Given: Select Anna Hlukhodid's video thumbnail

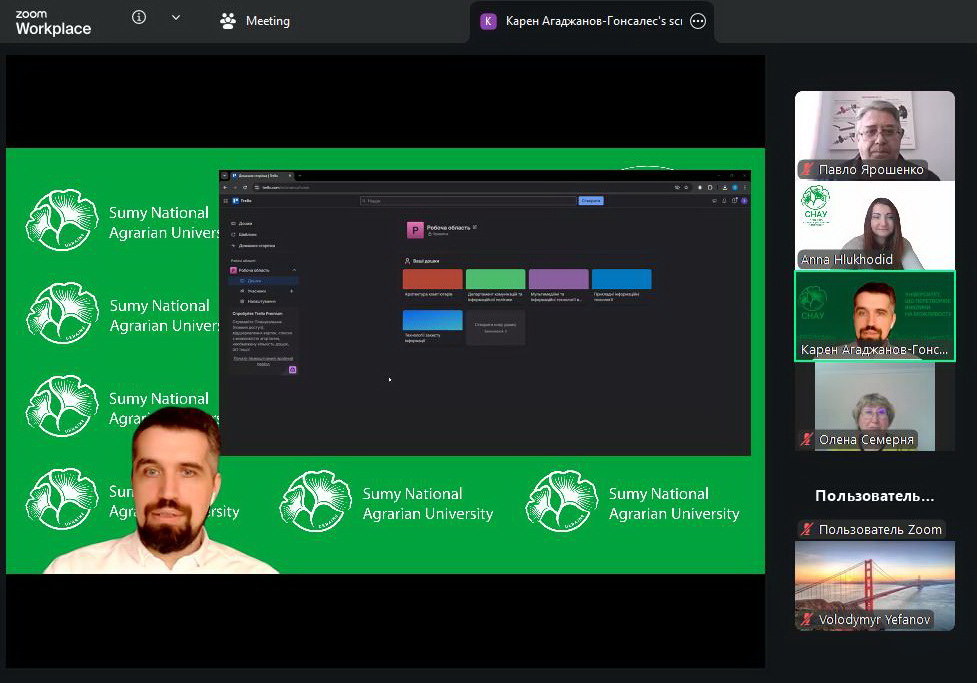Looking at the screenshot, I should [874, 226].
